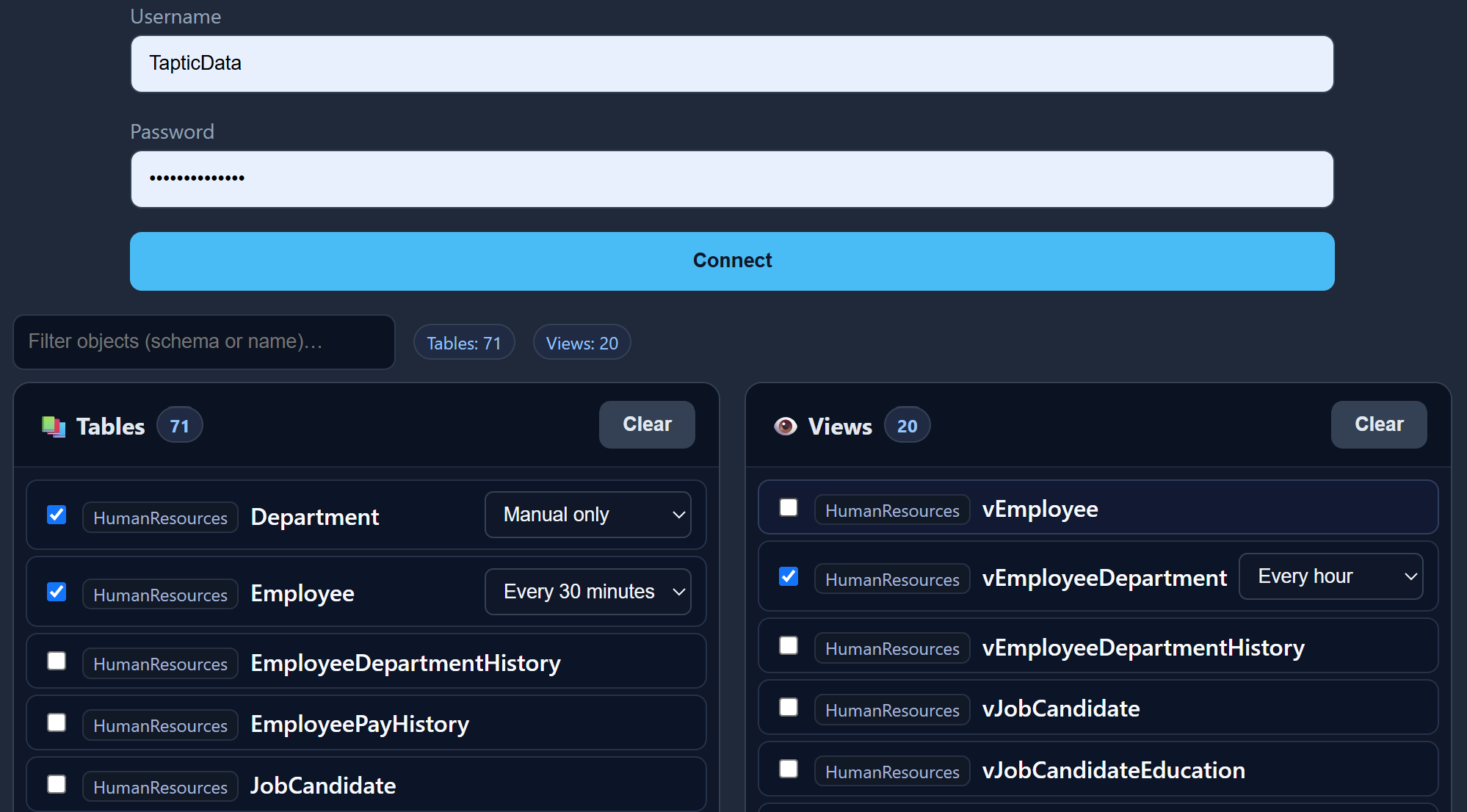Focus the Username input field
This screenshot has height=812, width=1467.
click(x=731, y=64)
